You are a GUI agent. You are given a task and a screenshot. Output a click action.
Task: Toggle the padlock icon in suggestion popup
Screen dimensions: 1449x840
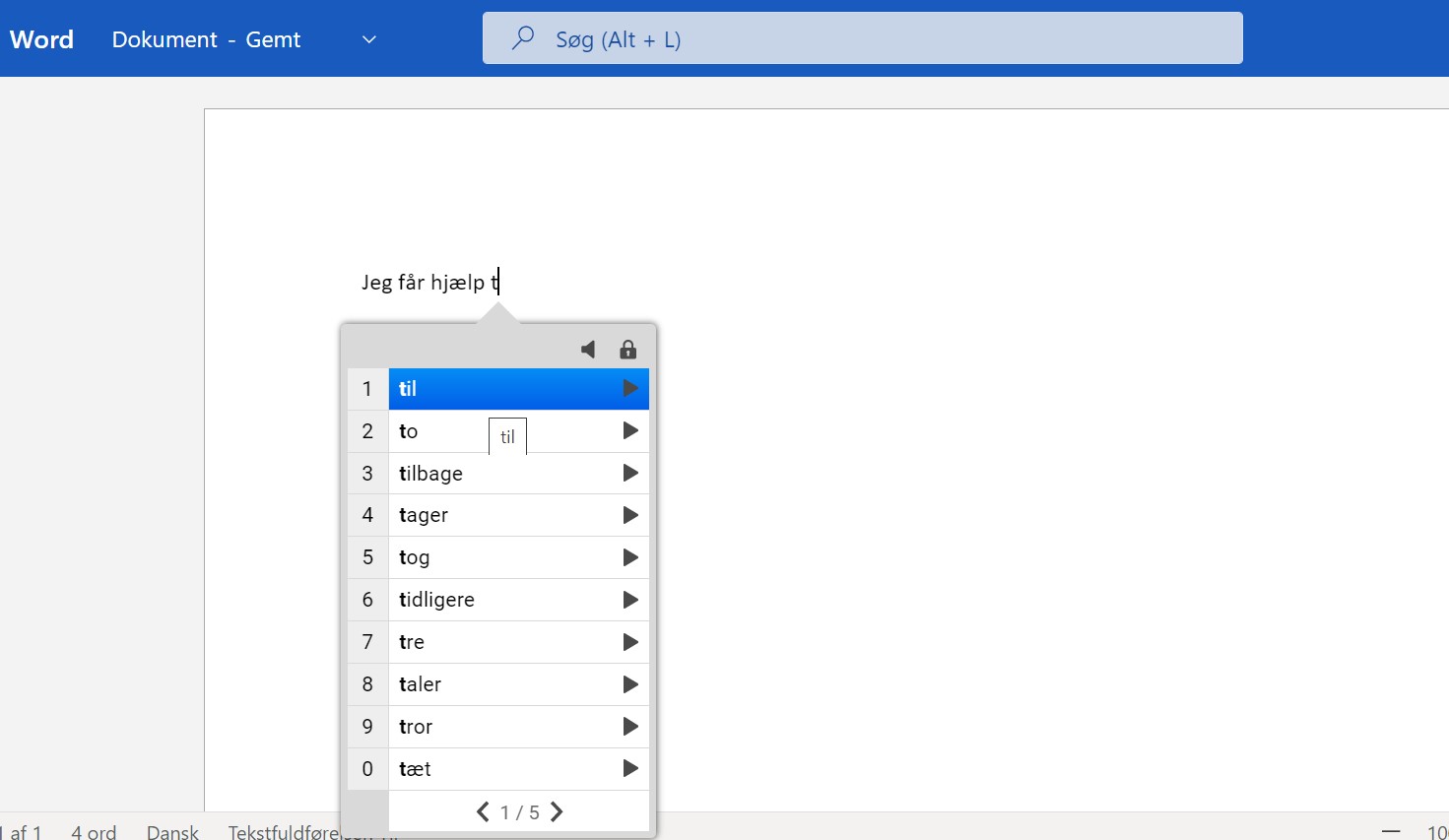(x=627, y=350)
